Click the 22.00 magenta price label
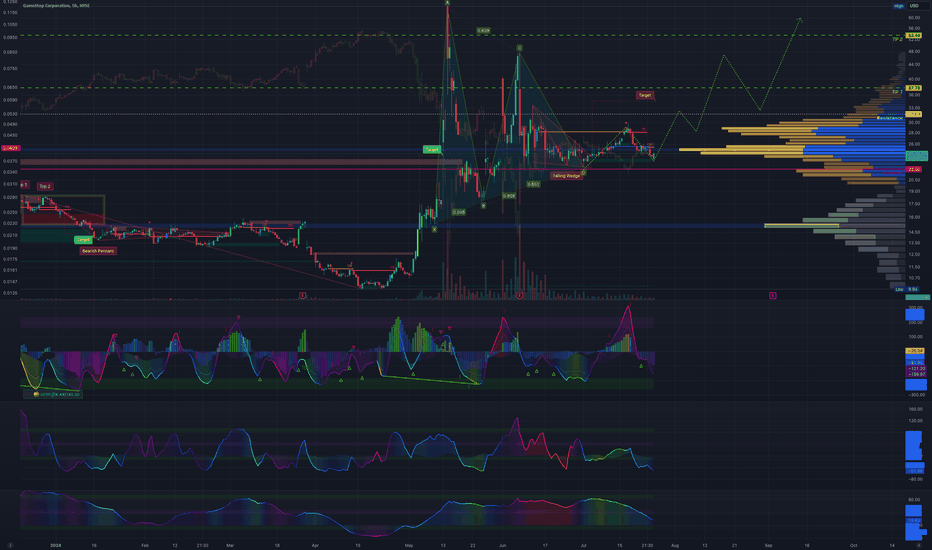This screenshot has height=550, width=932. tap(914, 169)
